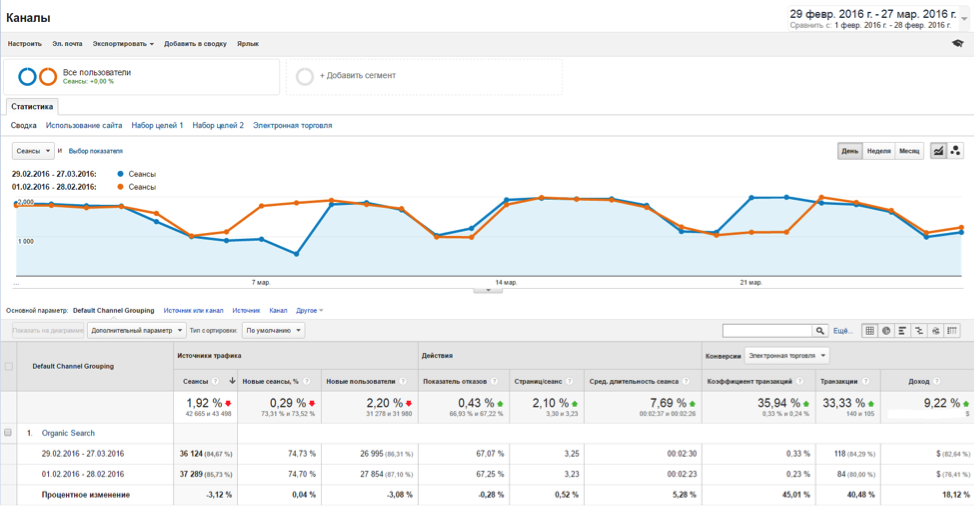
Task: Open help icon next to Коэффициент транзакций
Action: click(x=800, y=381)
